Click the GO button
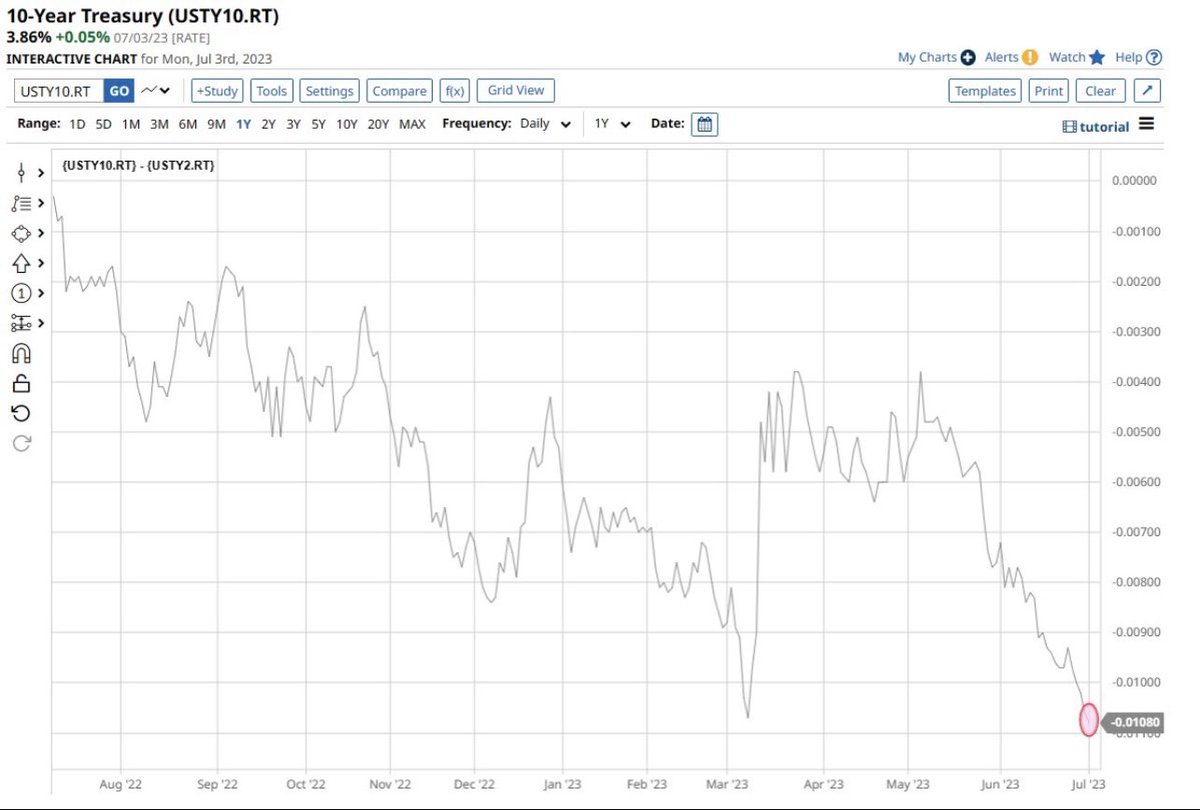The height and width of the screenshot is (810, 1200). click(119, 91)
